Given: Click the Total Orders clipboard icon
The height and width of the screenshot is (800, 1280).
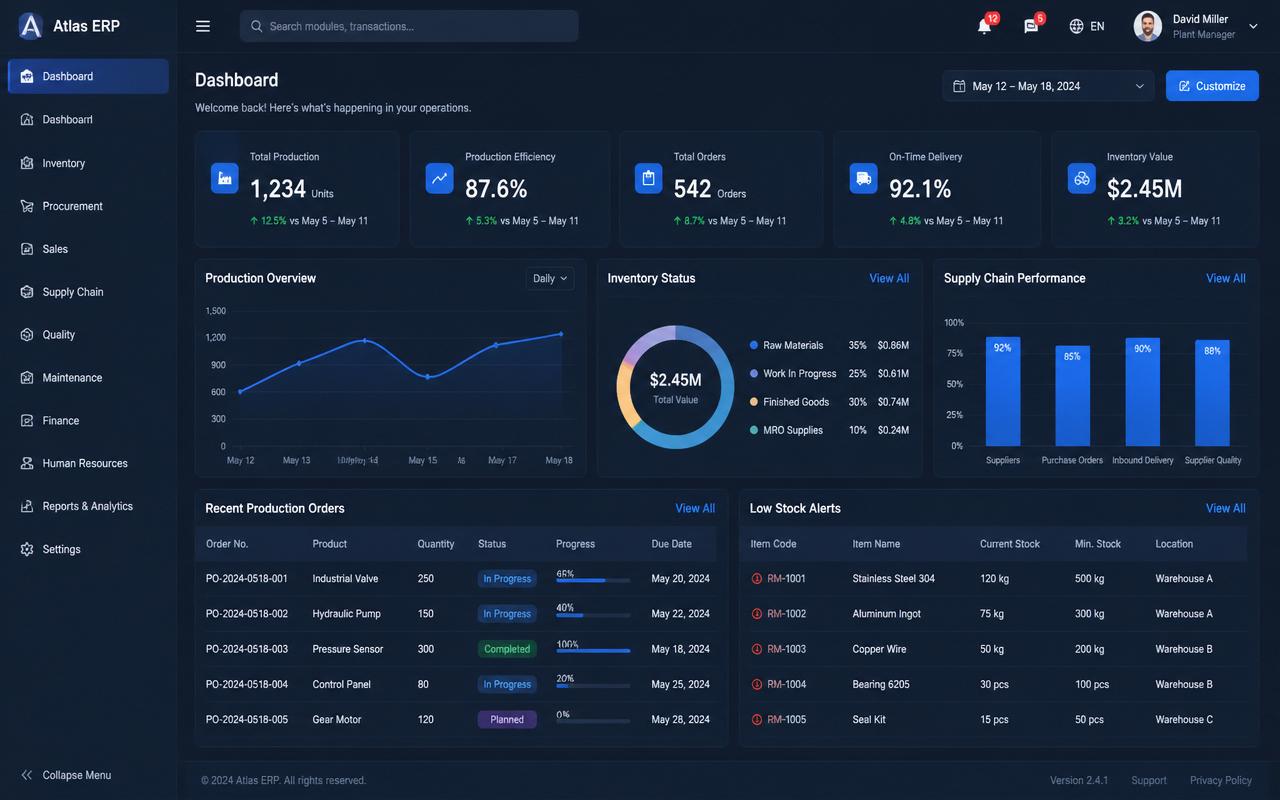Looking at the screenshot, I should [649, 178].
